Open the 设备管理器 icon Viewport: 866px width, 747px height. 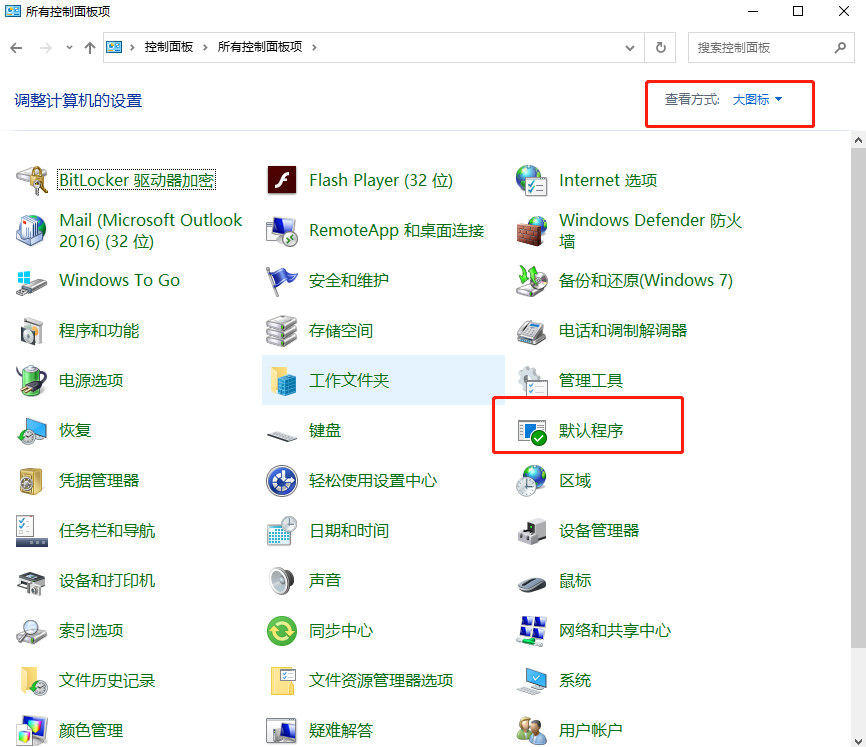531,531
